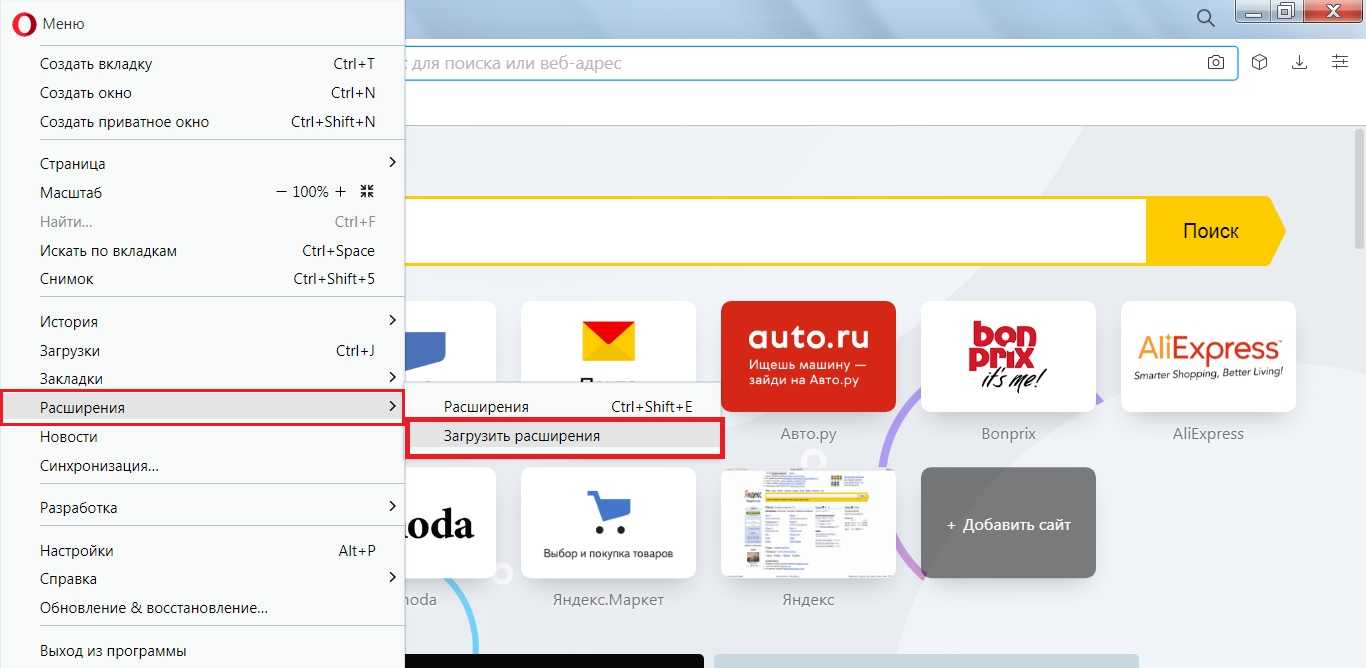Image resolution: width=1366 pixels, height=668 pixels.
Task: Choose the Снимок menu entry
Action: pos(203,279)
